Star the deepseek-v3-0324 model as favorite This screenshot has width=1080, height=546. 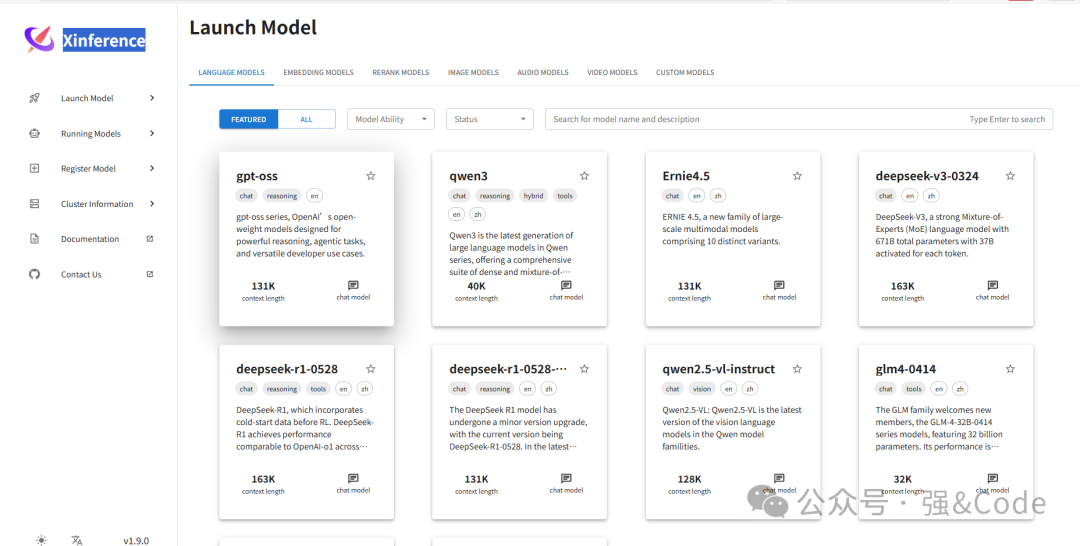click(1010, 176)
